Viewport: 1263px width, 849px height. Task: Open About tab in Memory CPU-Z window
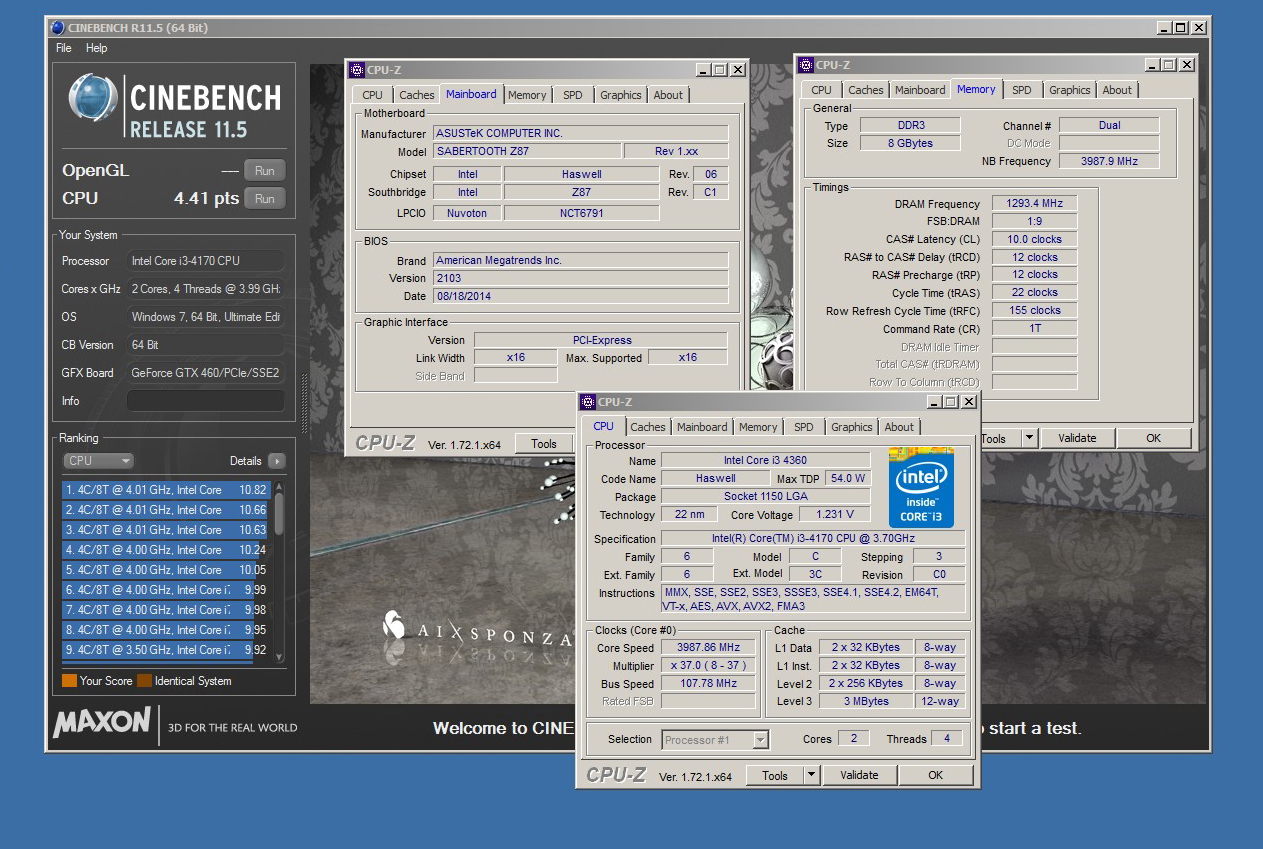(1117, 90)
